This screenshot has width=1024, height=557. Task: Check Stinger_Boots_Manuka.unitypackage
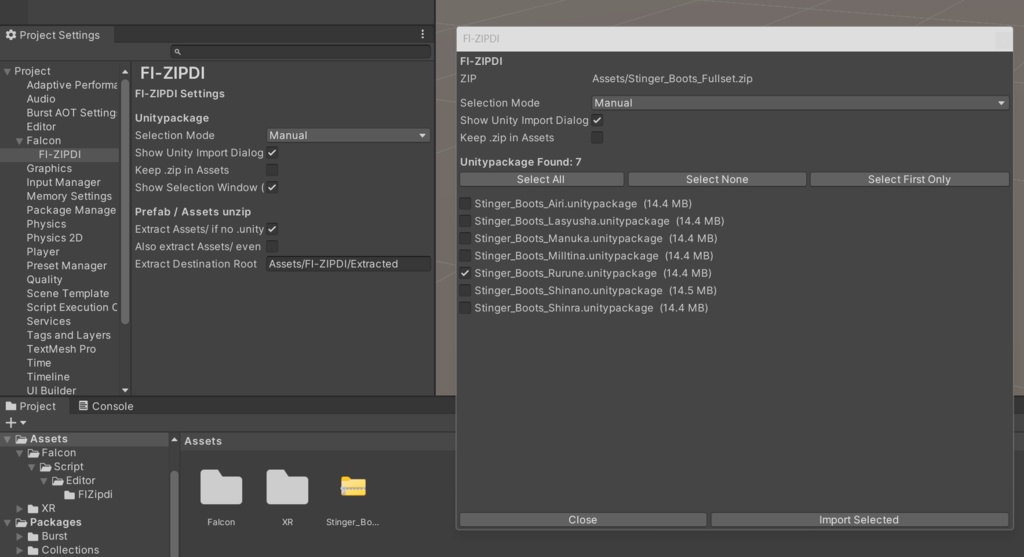(465, 238)
